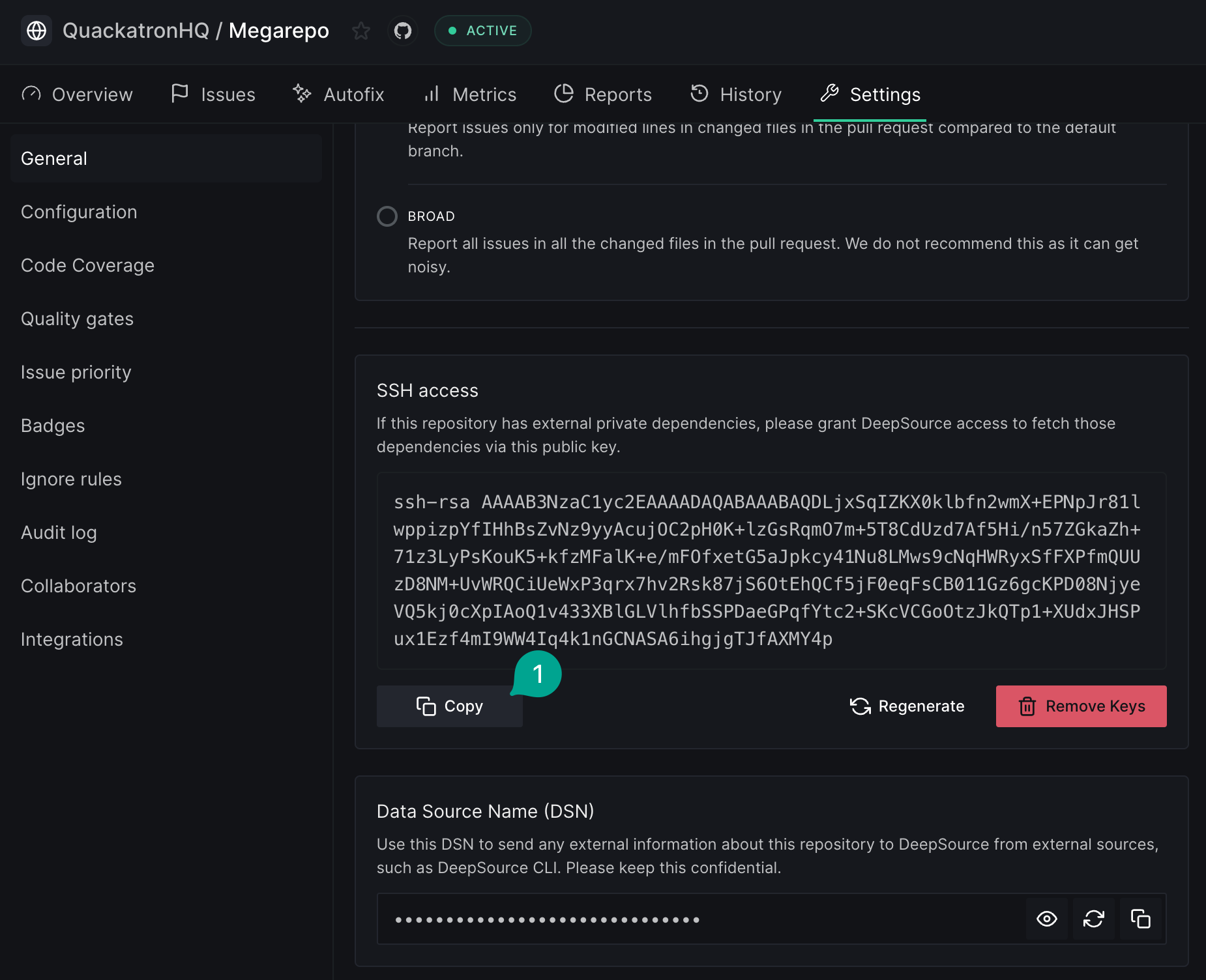Viewport: 1206px width, 980px height.
Task: Select the BROAD reporting radio option
Action: pyautogui.click(x=387, y=216)
